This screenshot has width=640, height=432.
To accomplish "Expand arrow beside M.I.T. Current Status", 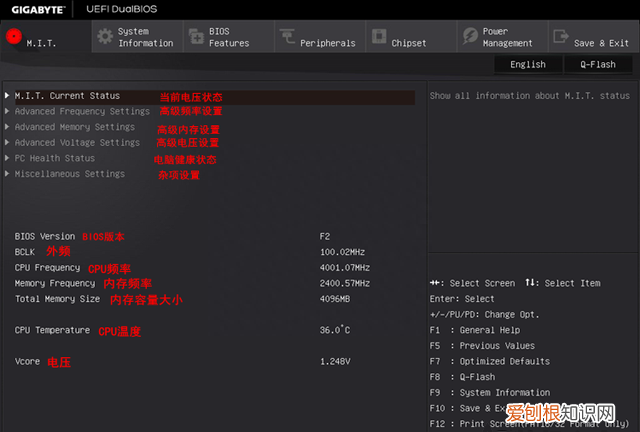I will 7,96.
